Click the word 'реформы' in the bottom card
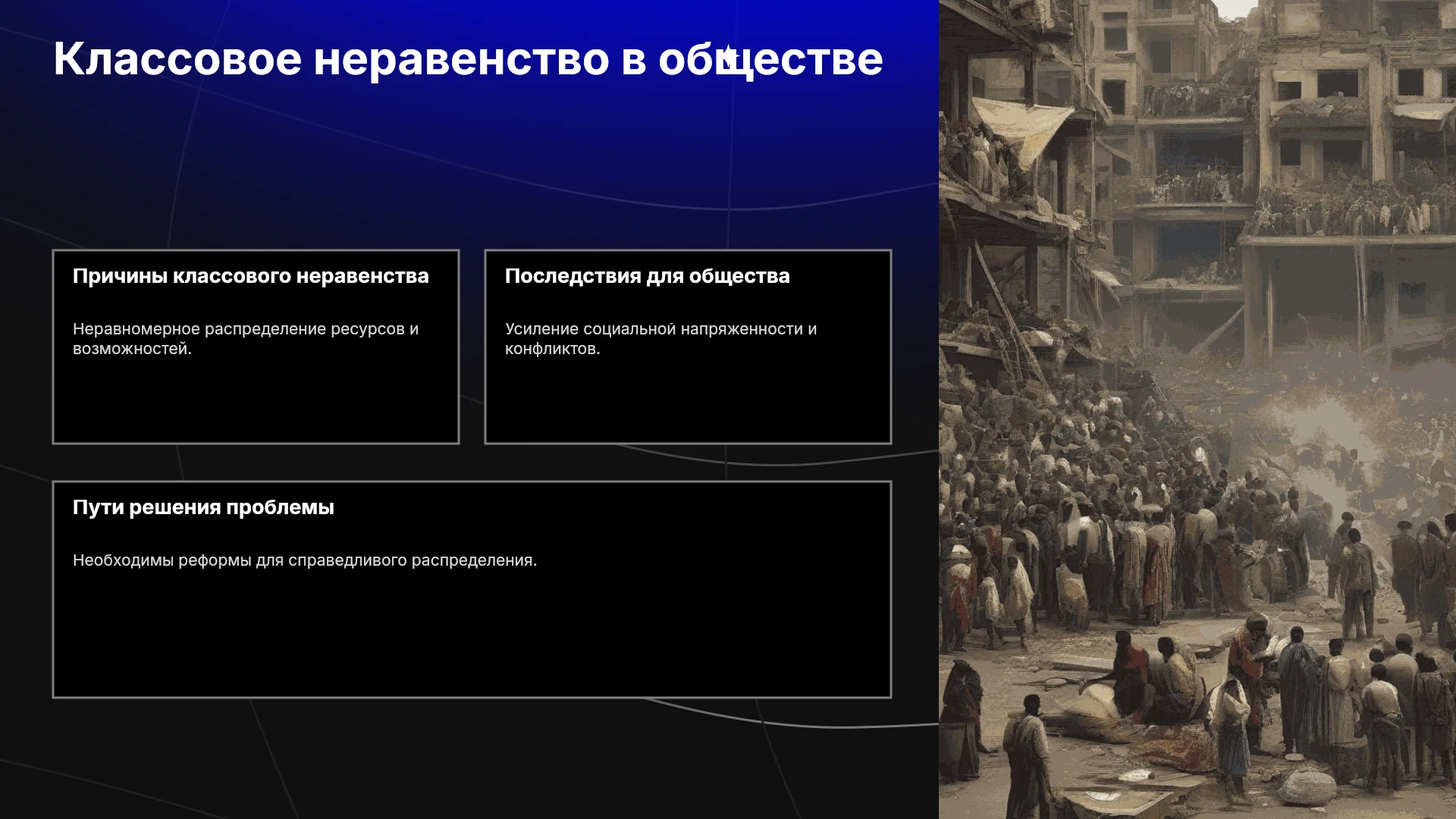This screenshot has width=1456, height=819. click(215, 560)
